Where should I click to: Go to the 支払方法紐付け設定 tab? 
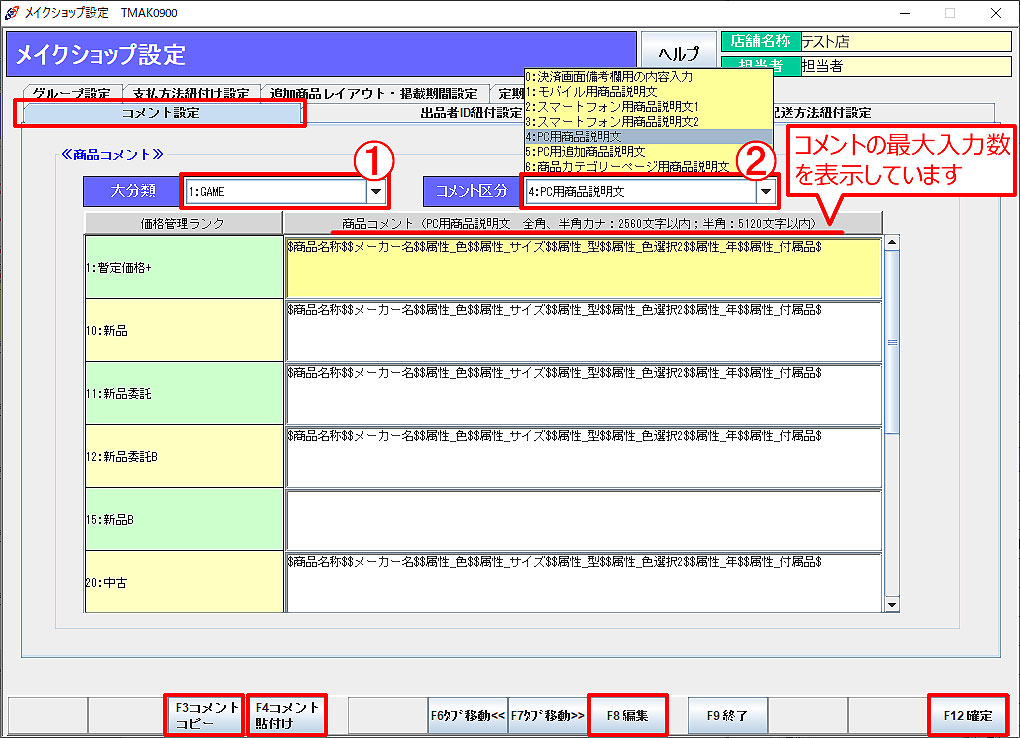click(191, 94)
